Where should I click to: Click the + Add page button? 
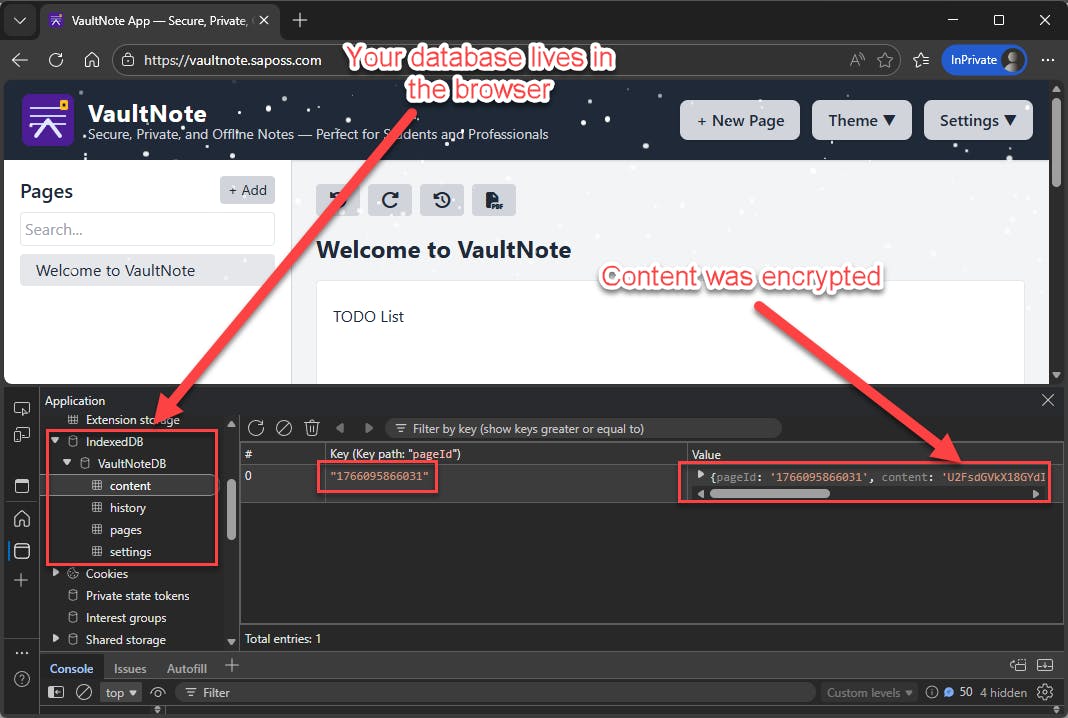247,190
